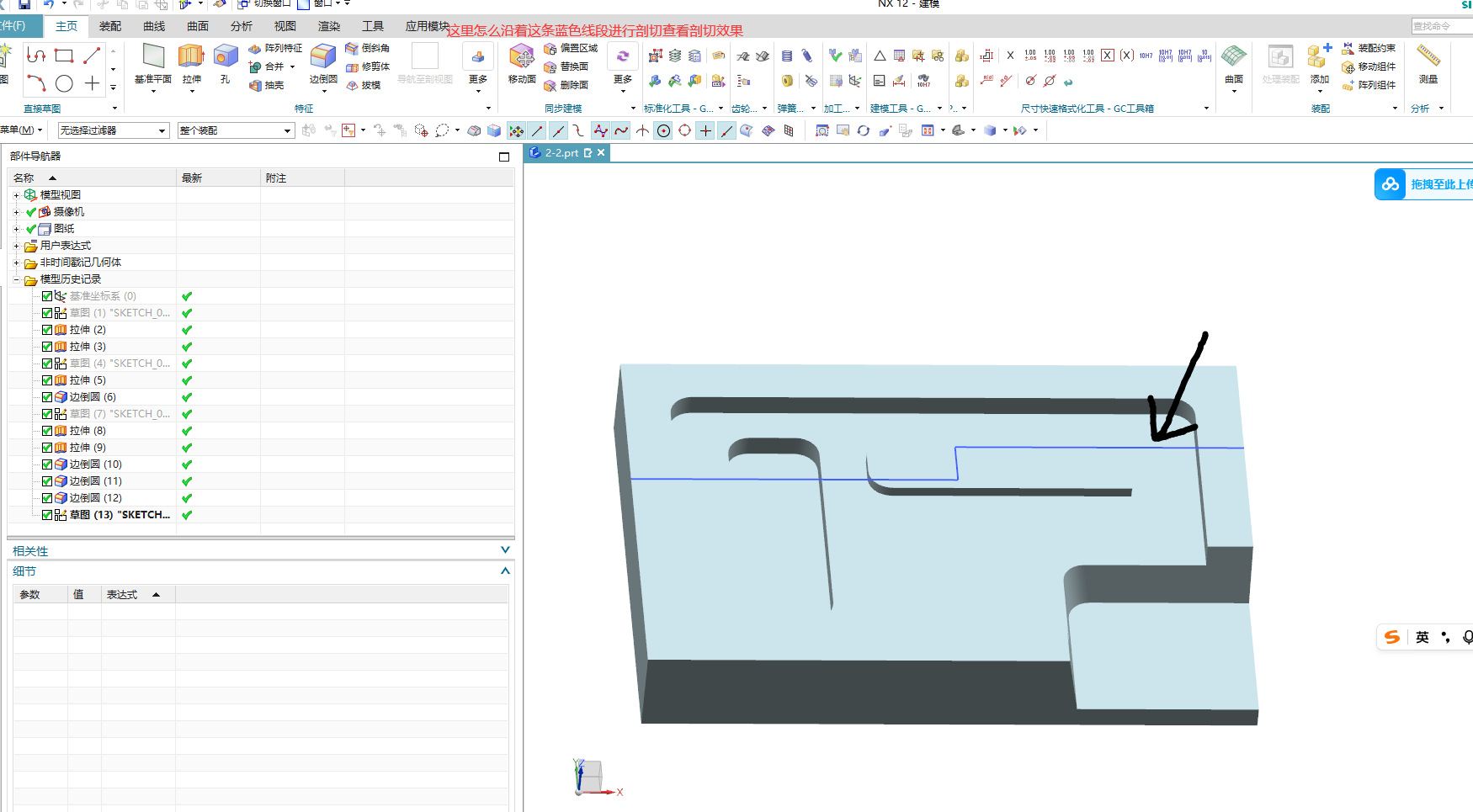Uncheck 草图 (13) SKETCH checkbox

[47, 515]
